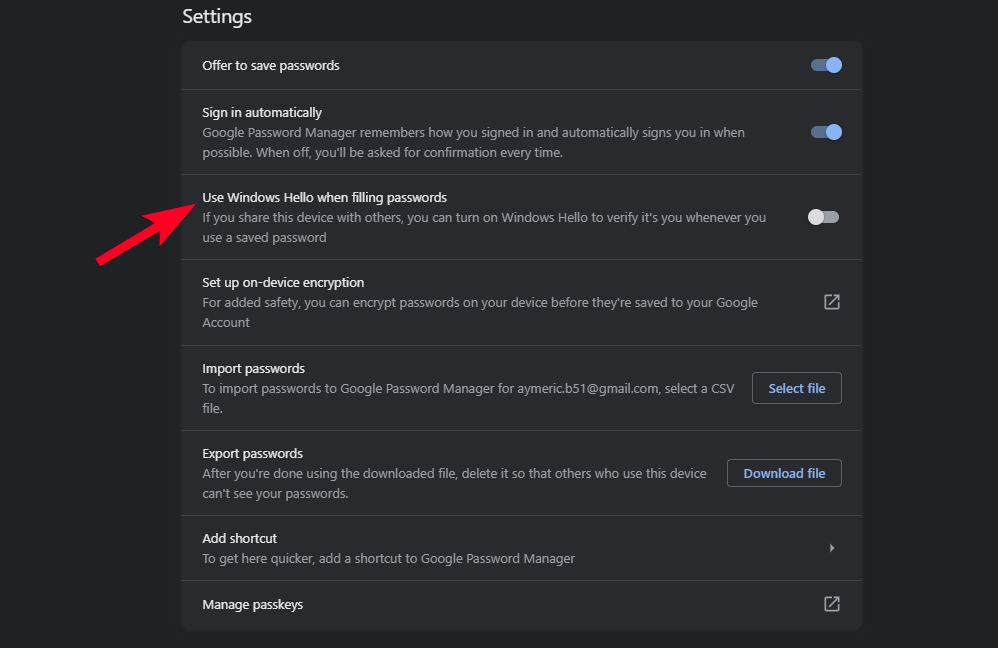Open the Manage passkeys external link icon
This screenshot has height=648, width=998.
(x=831, y=604)
